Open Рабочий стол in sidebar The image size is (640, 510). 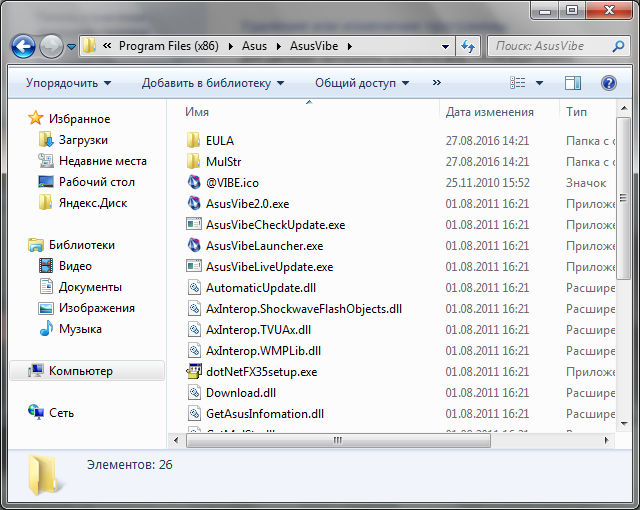click(97, 182)
